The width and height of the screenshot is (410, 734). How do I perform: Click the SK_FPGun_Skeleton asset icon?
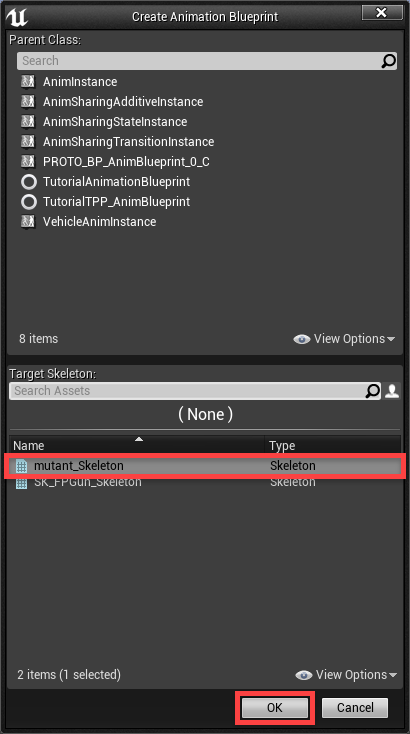click(22, 483)
